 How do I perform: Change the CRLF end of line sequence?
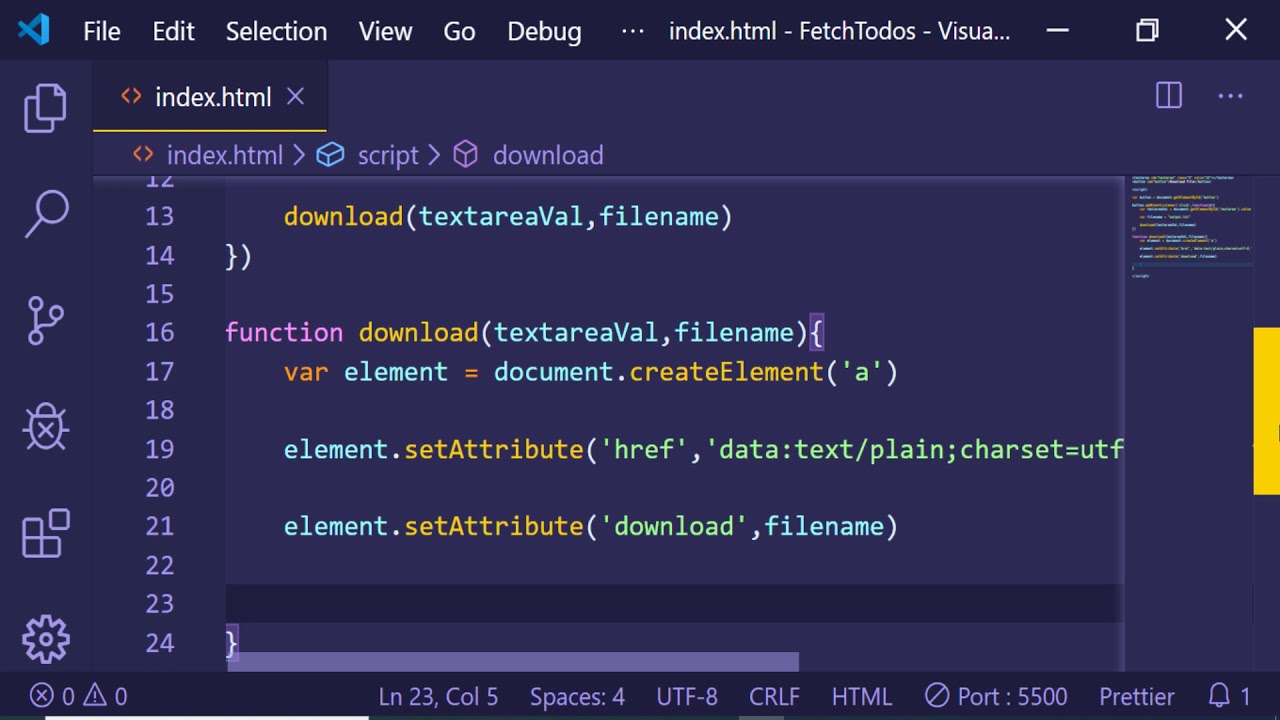tap(774, 696)
